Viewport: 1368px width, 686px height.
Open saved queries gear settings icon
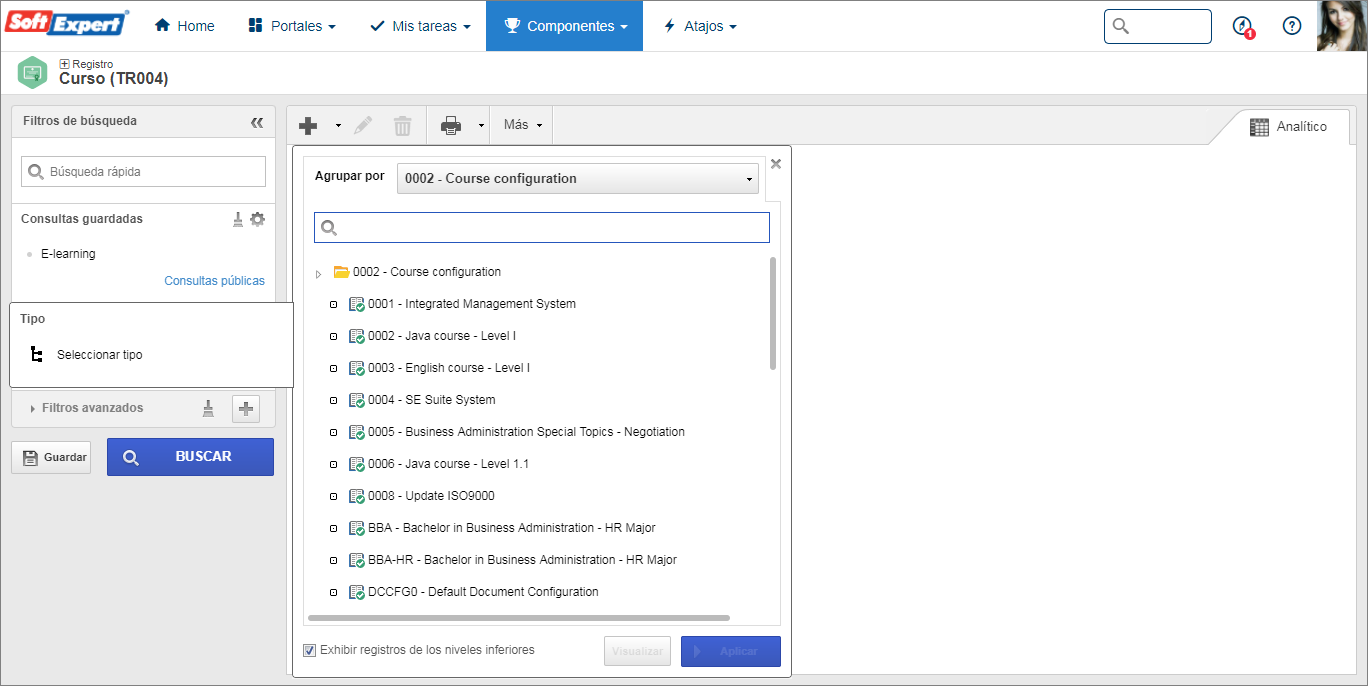coord(257,219)
